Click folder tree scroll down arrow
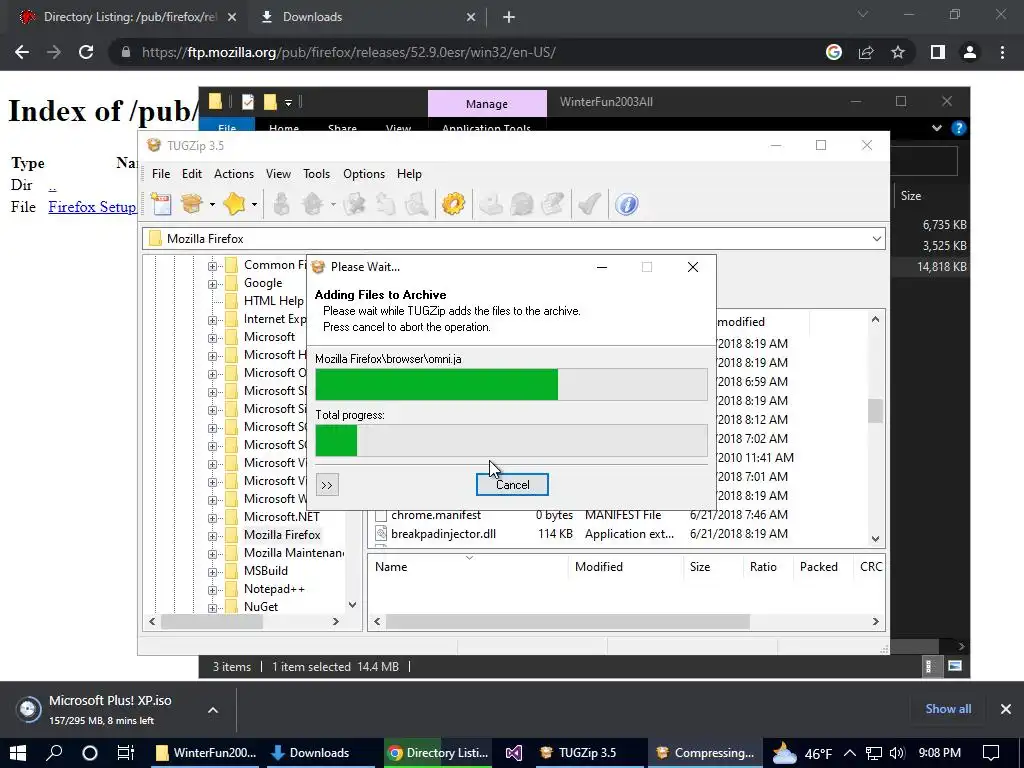The image size is (1024, 768). pyautogui.click(x=353, y=605)
